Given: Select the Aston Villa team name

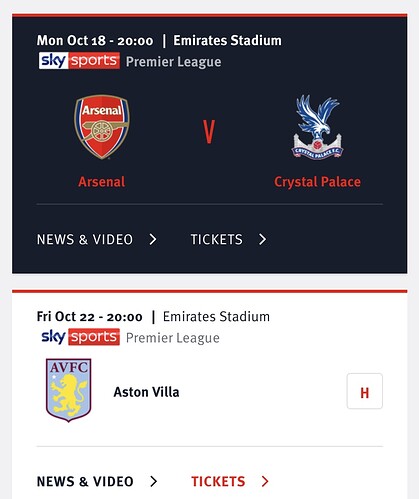Looking at the screenshot, I should (146, 392).
